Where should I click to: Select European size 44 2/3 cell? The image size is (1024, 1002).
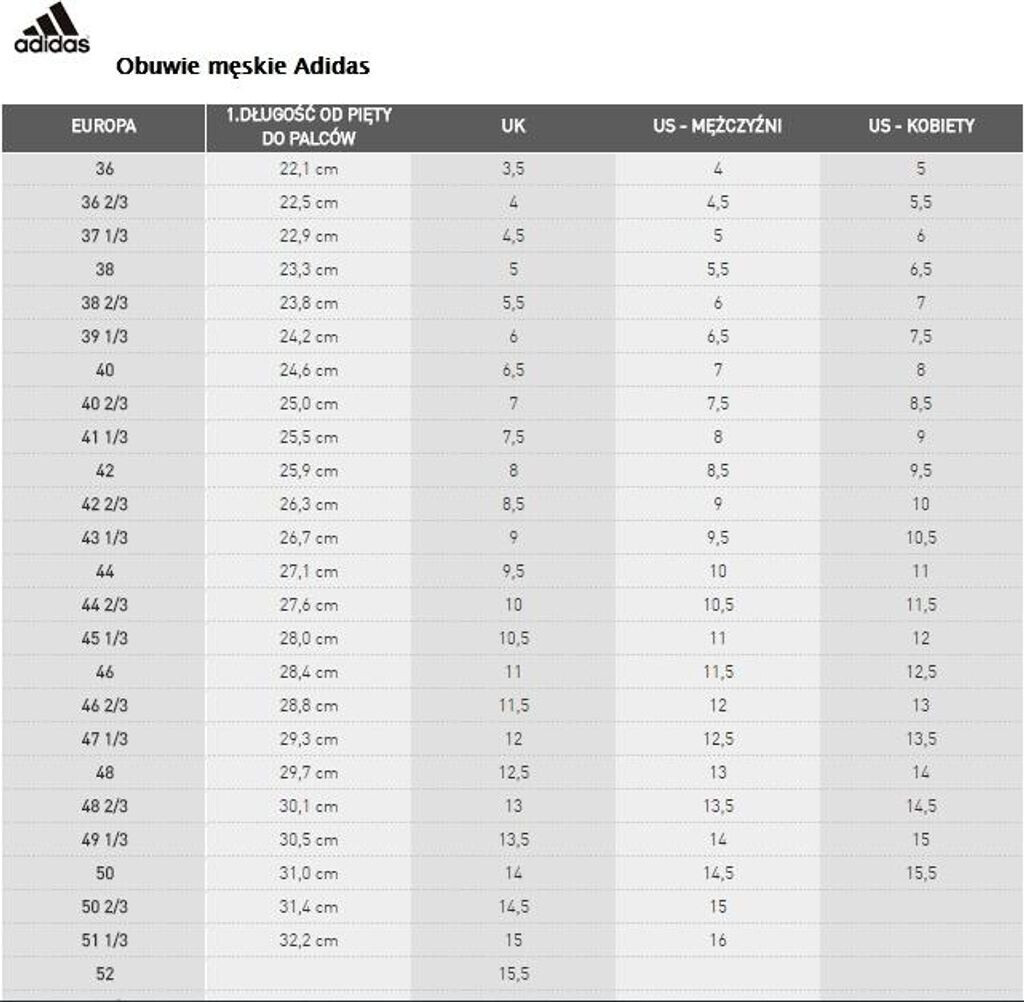[104, 605]
